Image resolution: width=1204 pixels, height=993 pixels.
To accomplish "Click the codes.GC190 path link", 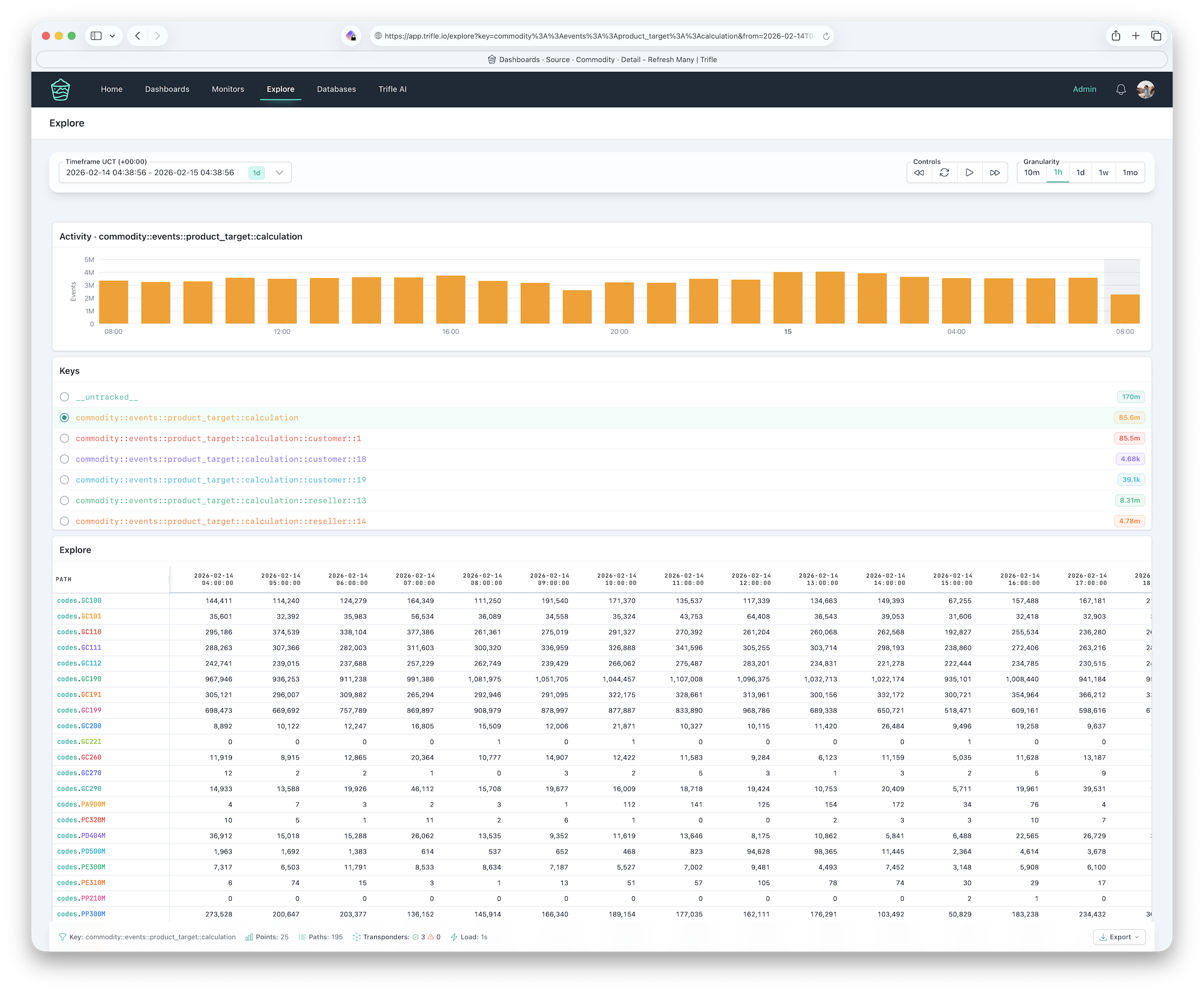I will coord(79,679).
